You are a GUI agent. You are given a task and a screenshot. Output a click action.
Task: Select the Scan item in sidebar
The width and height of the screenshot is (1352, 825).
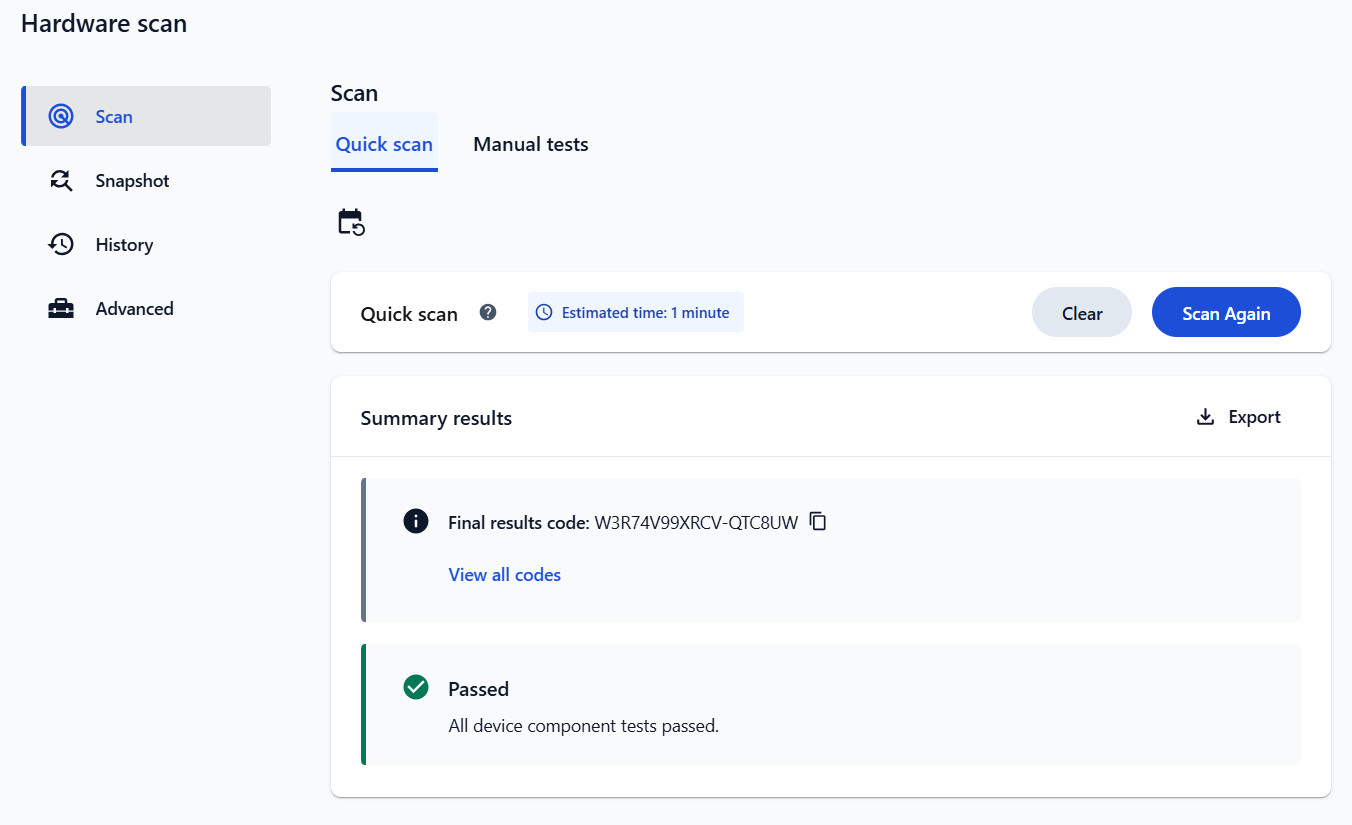pos(146,116)
